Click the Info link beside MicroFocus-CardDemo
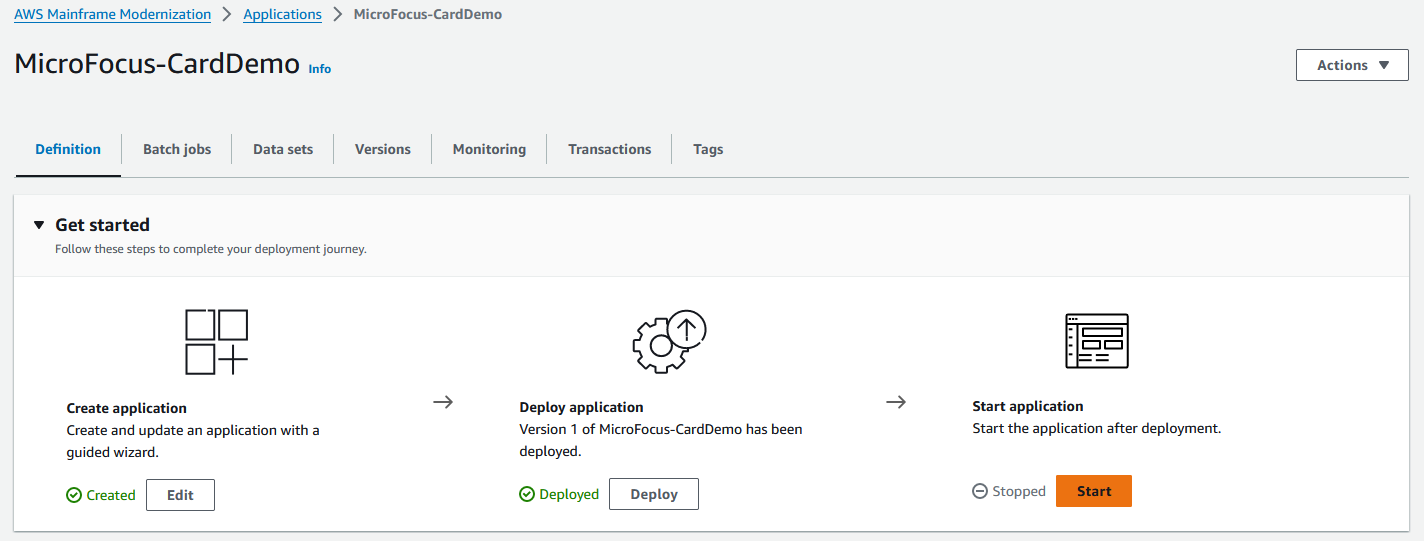This screenshot has width=1424, height=541. tap(320, 69)
